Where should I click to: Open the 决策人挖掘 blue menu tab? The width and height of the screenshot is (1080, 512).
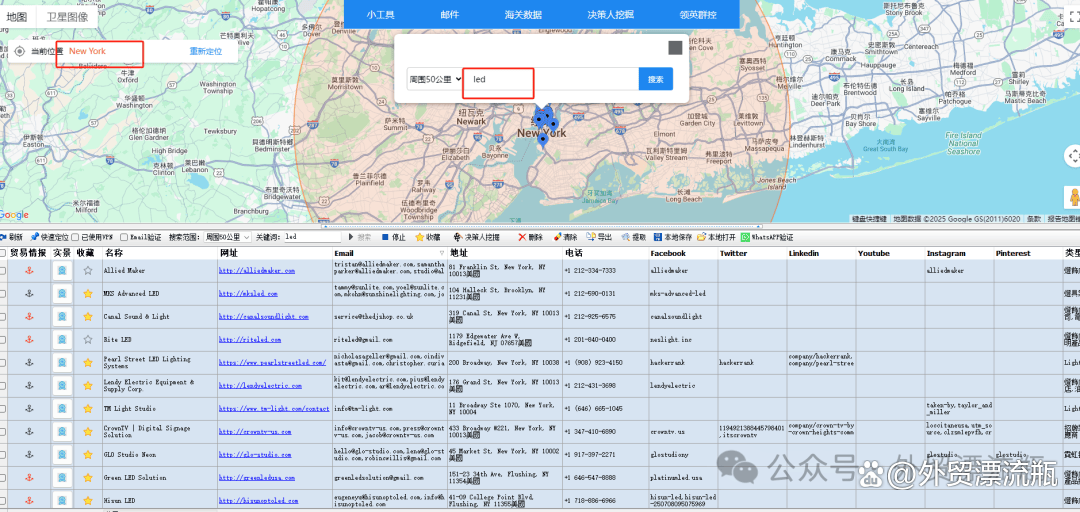click(610, 14)
